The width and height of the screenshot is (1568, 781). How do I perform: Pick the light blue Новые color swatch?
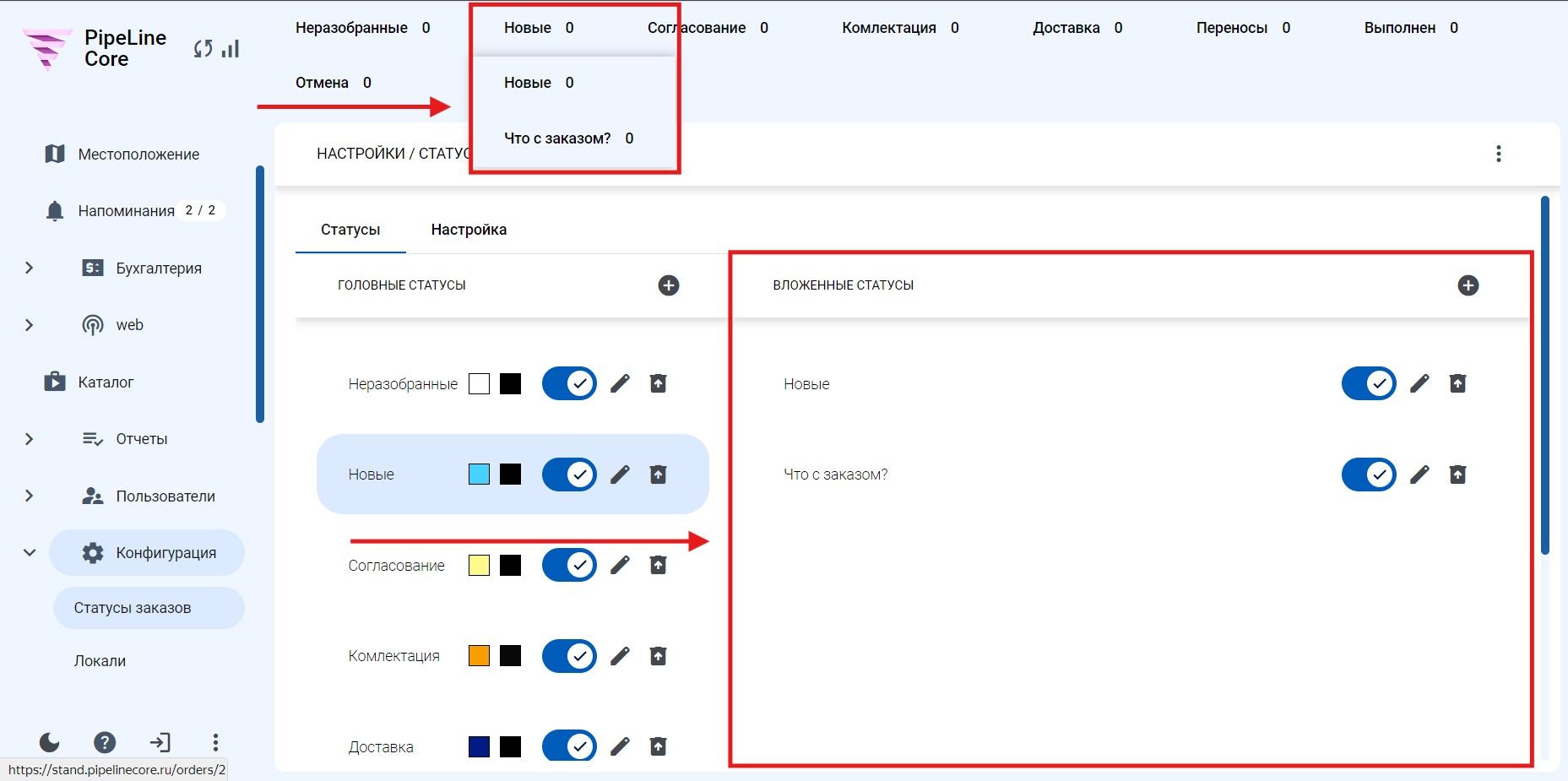click(x=479, y=475)
